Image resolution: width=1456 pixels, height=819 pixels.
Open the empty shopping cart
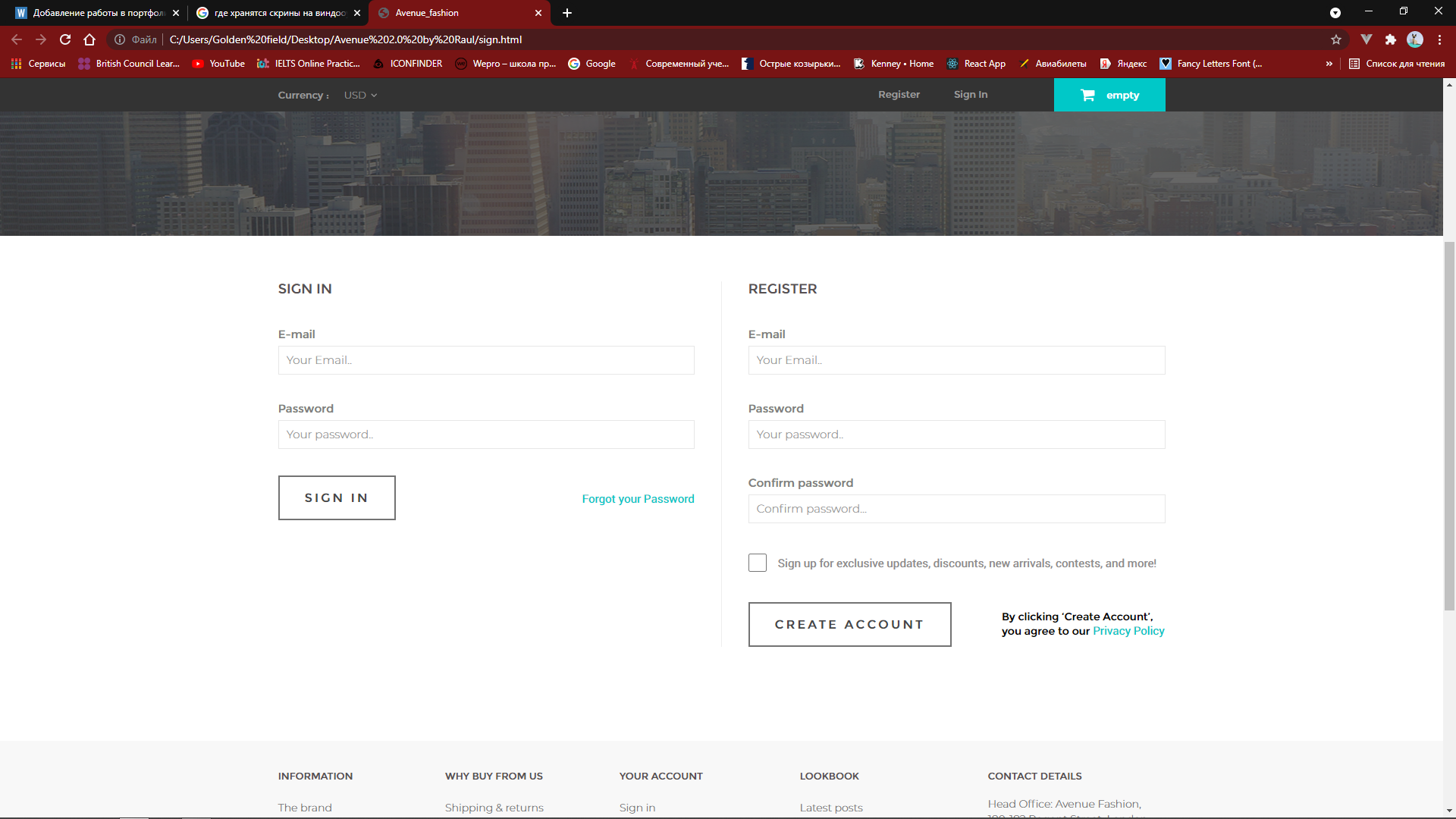(1109, 95)
